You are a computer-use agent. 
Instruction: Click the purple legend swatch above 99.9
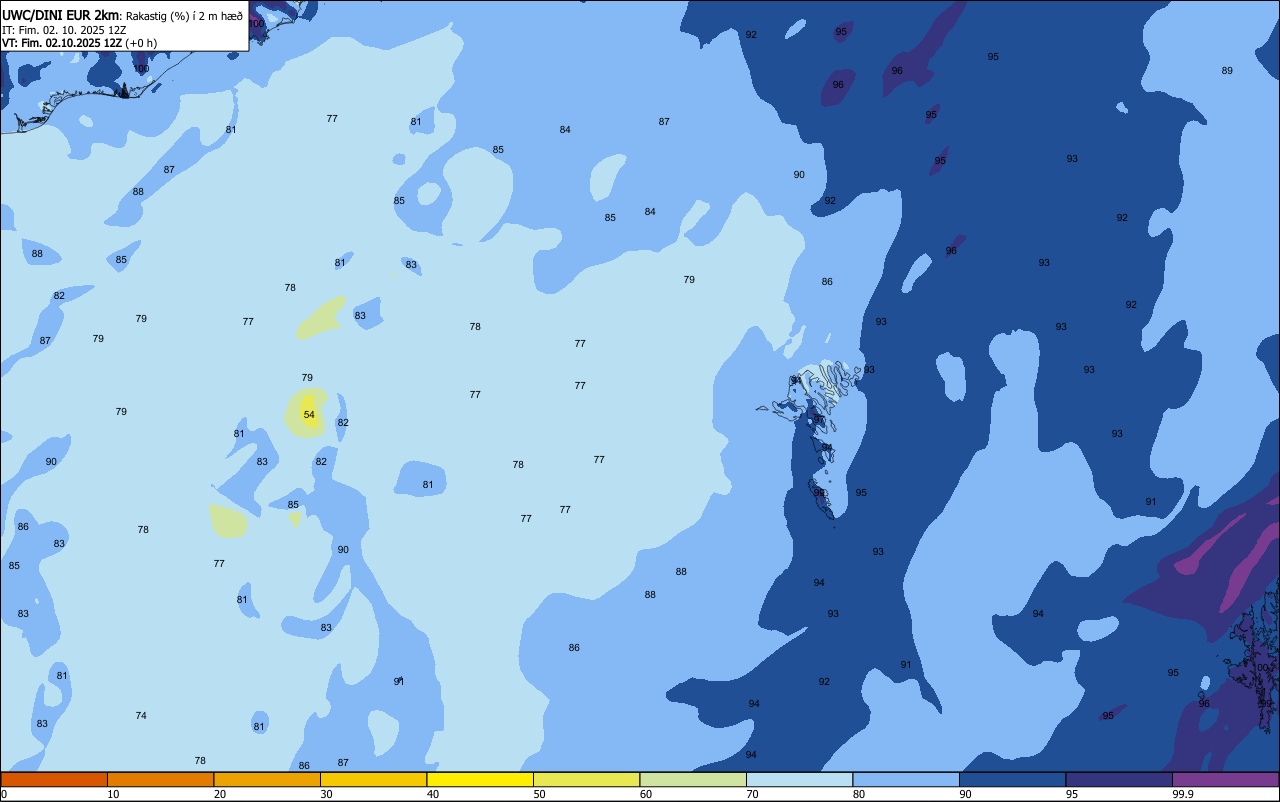tap(1225, 779)
